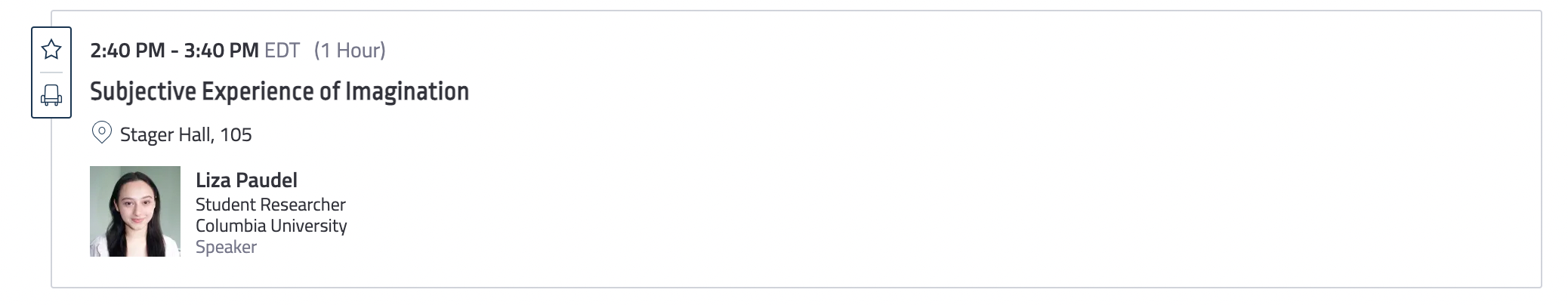The height and width of the screenshot is (305, 1568).
Task: Select Liza Paudel's speaker photo
Action: 135,211
